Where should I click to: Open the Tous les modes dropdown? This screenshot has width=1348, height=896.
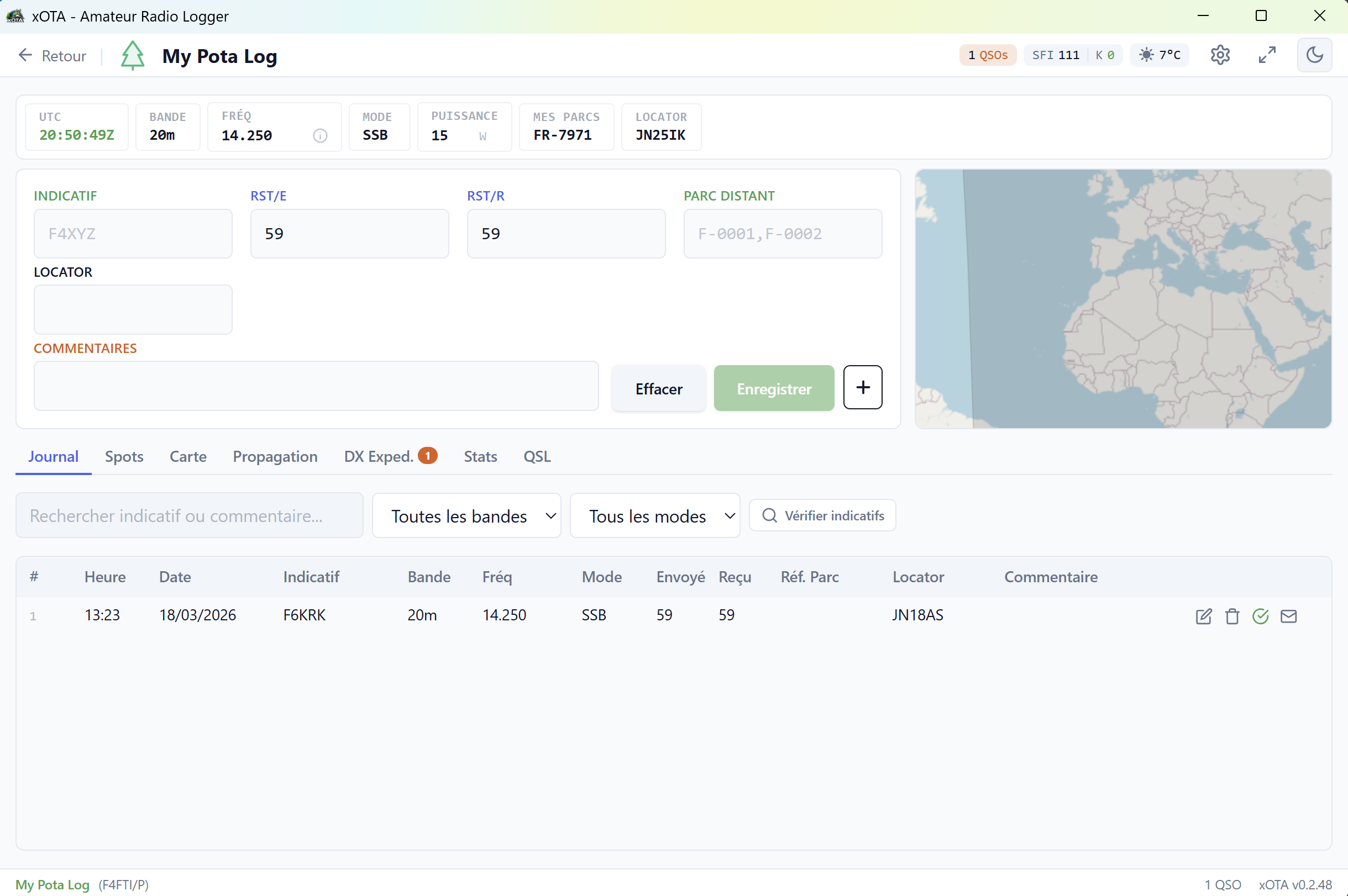pyautogui.click(x=655, y=515)
